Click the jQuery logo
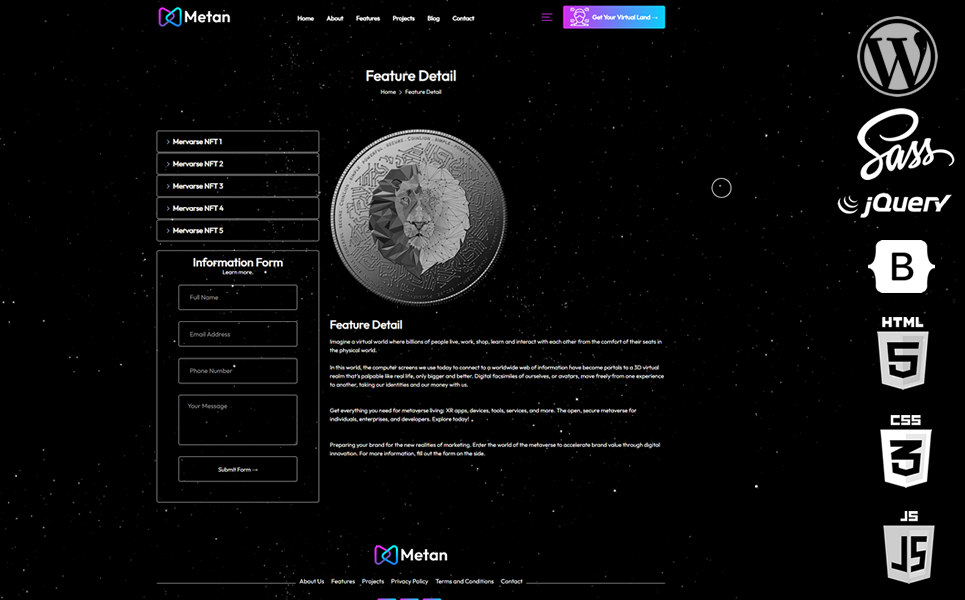Screen dimensions: 965x600 click(894, 204)
